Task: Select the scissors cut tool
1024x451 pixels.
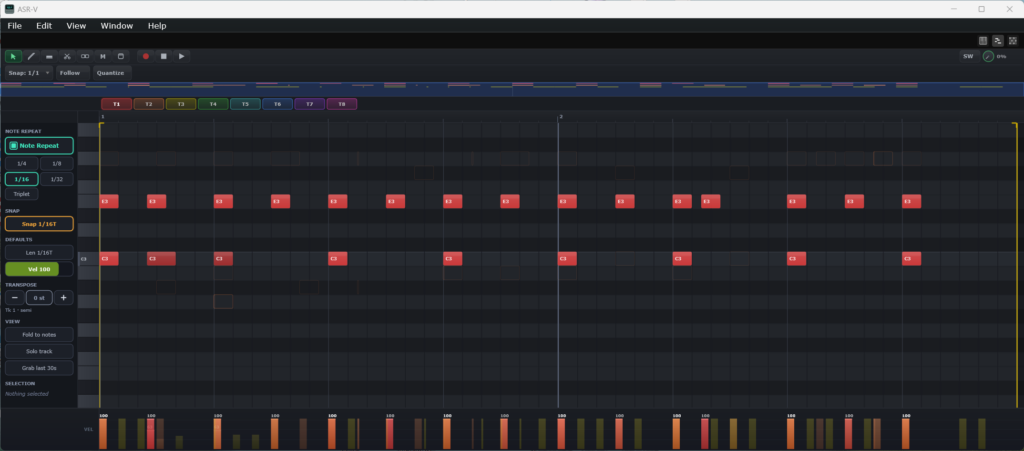Action: [67, 56]
